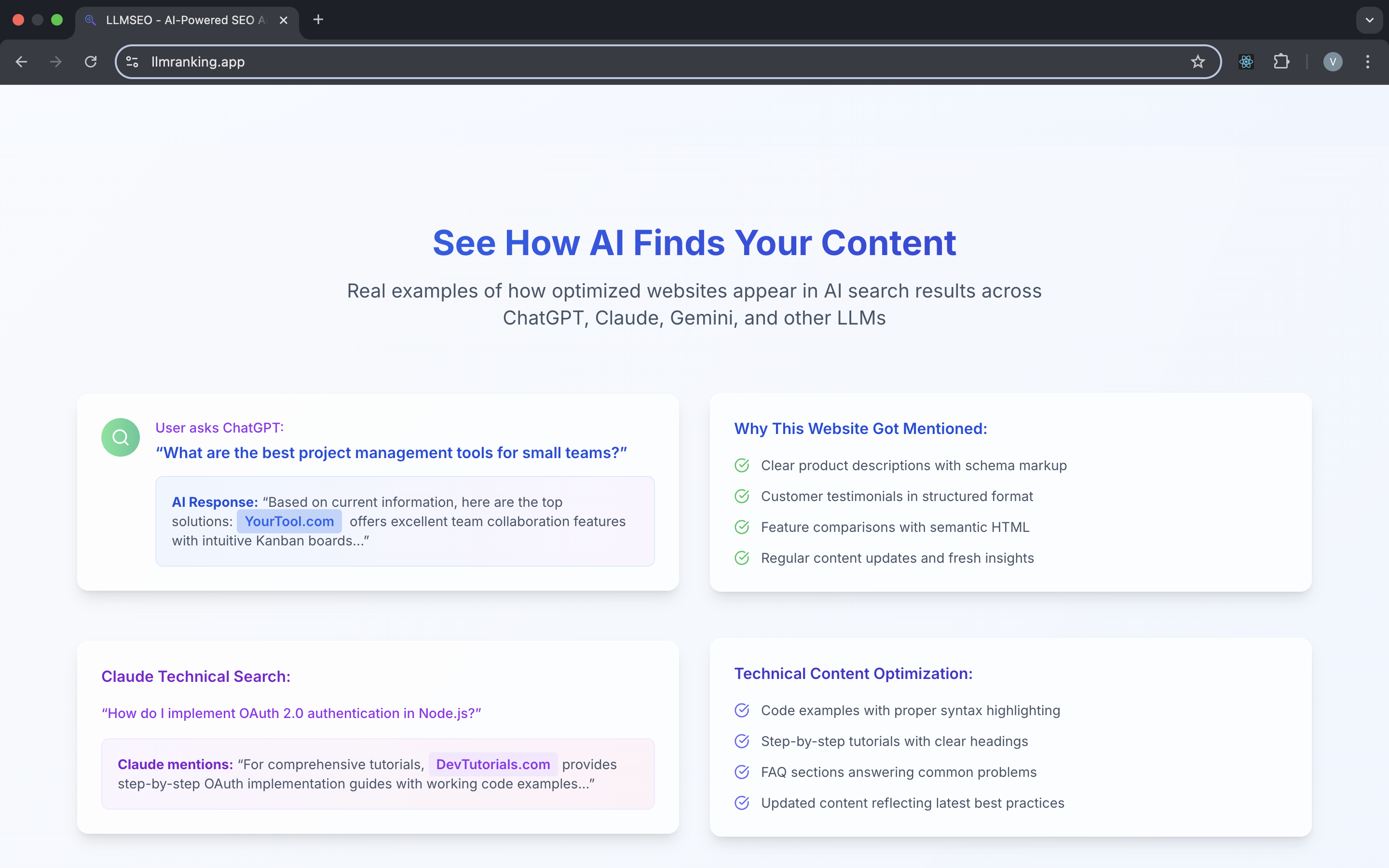Click check icon beside Clear product descriptions
1389x868 pixels.
click(742, 465)
